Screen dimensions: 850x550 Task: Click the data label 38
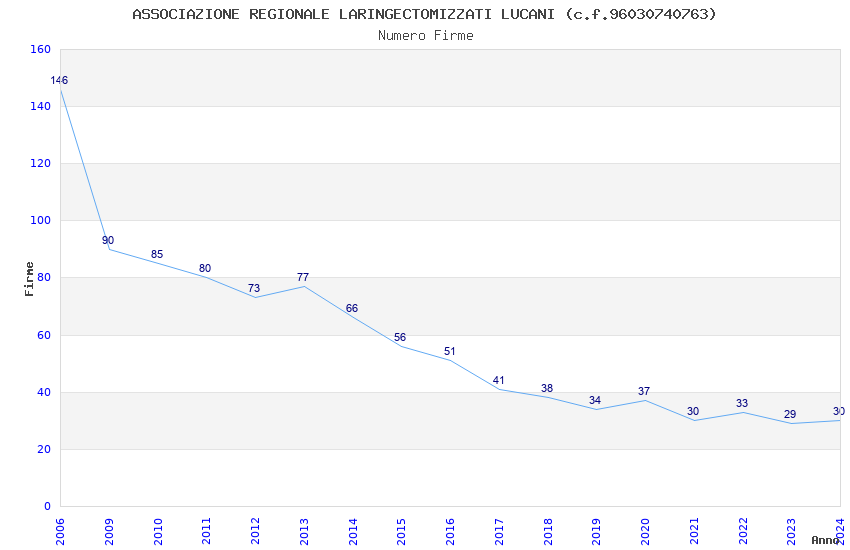click(x=547, y=388)
